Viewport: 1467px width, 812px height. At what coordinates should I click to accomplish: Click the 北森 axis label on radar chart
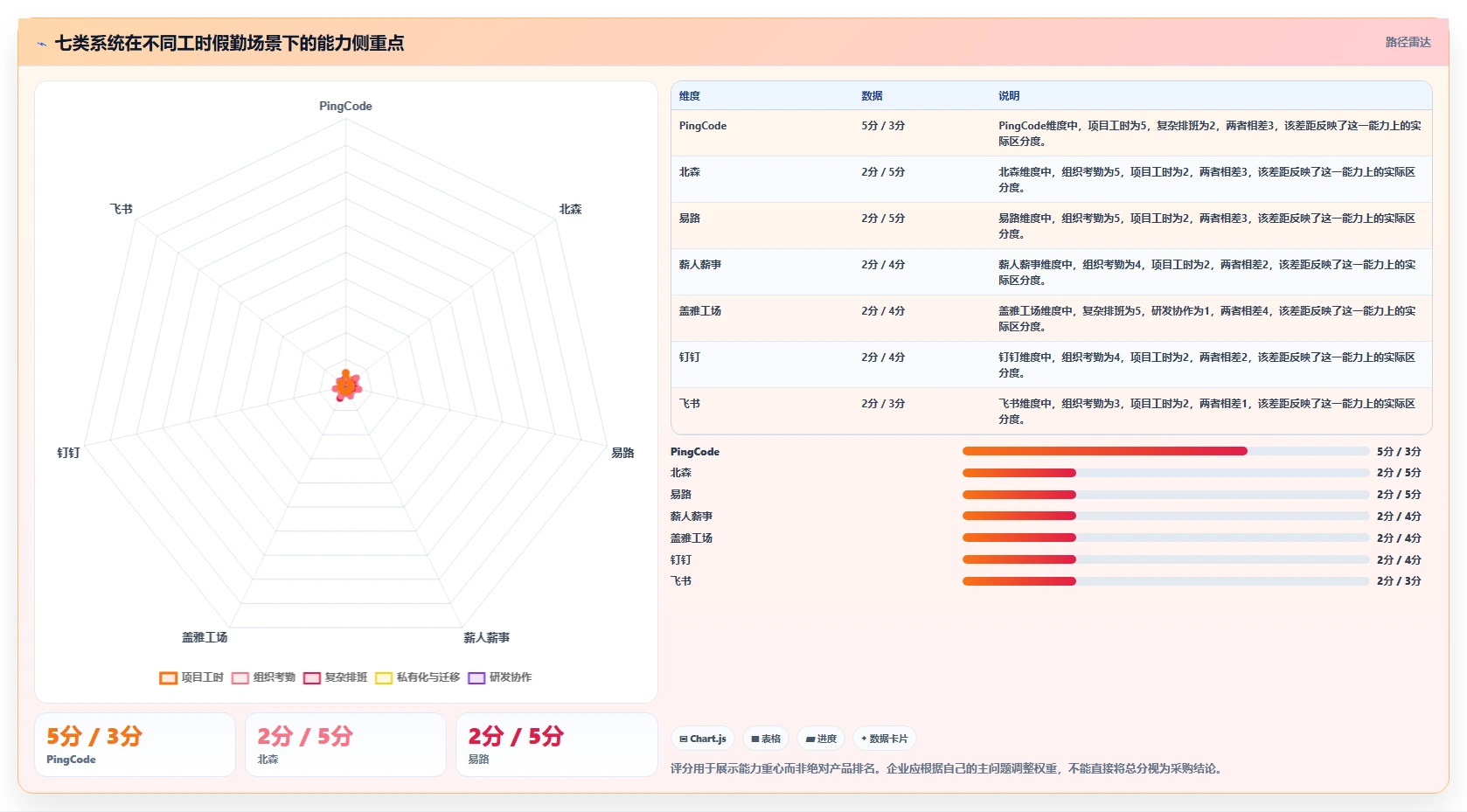570,209
